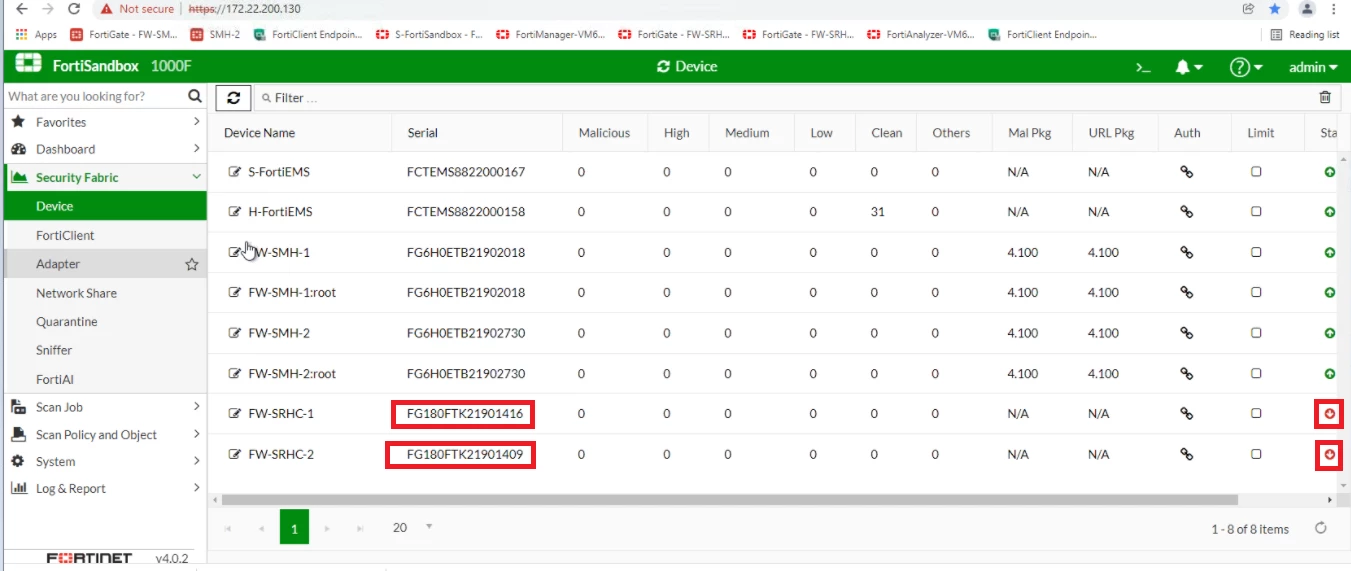Viewport: 1351px width, 571px height.
Task: Open the help question mark dropdown
Action: point(1246,67)
